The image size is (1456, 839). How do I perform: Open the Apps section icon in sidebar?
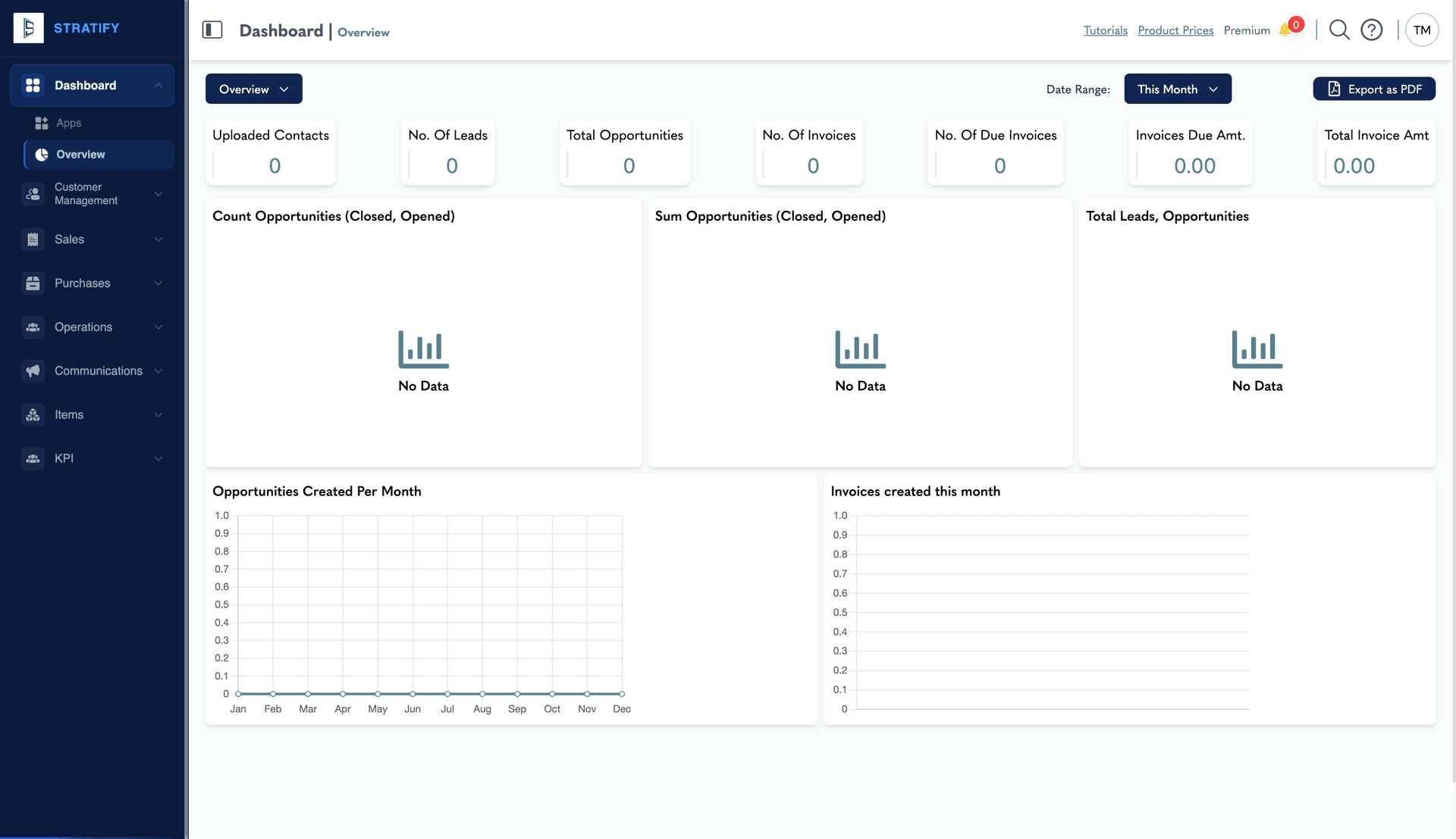click(x=42, y=122)
